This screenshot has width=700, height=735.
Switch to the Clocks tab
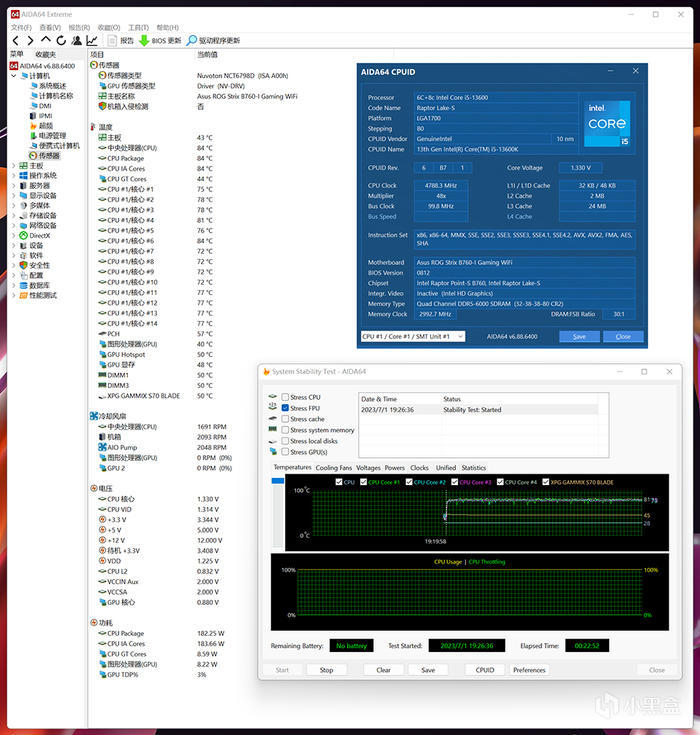pos(419,468)
